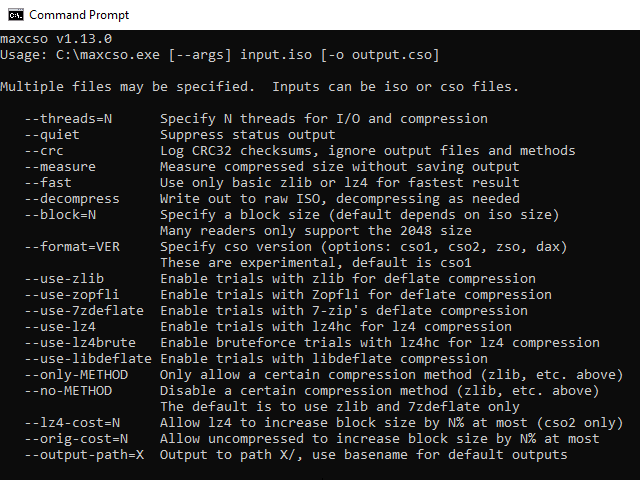
Task: Click the Command Prompt title bar icon
Action: (14, 15)
